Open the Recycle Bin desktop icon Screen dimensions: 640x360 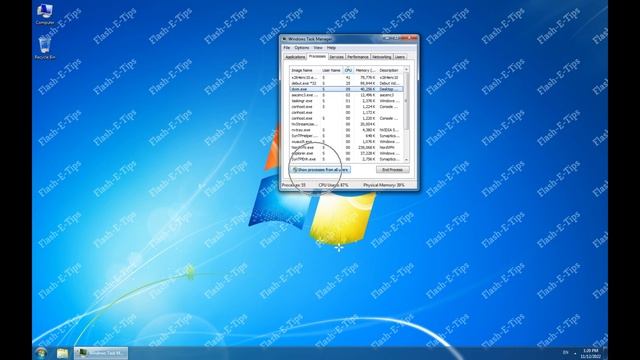coord(45,48)
